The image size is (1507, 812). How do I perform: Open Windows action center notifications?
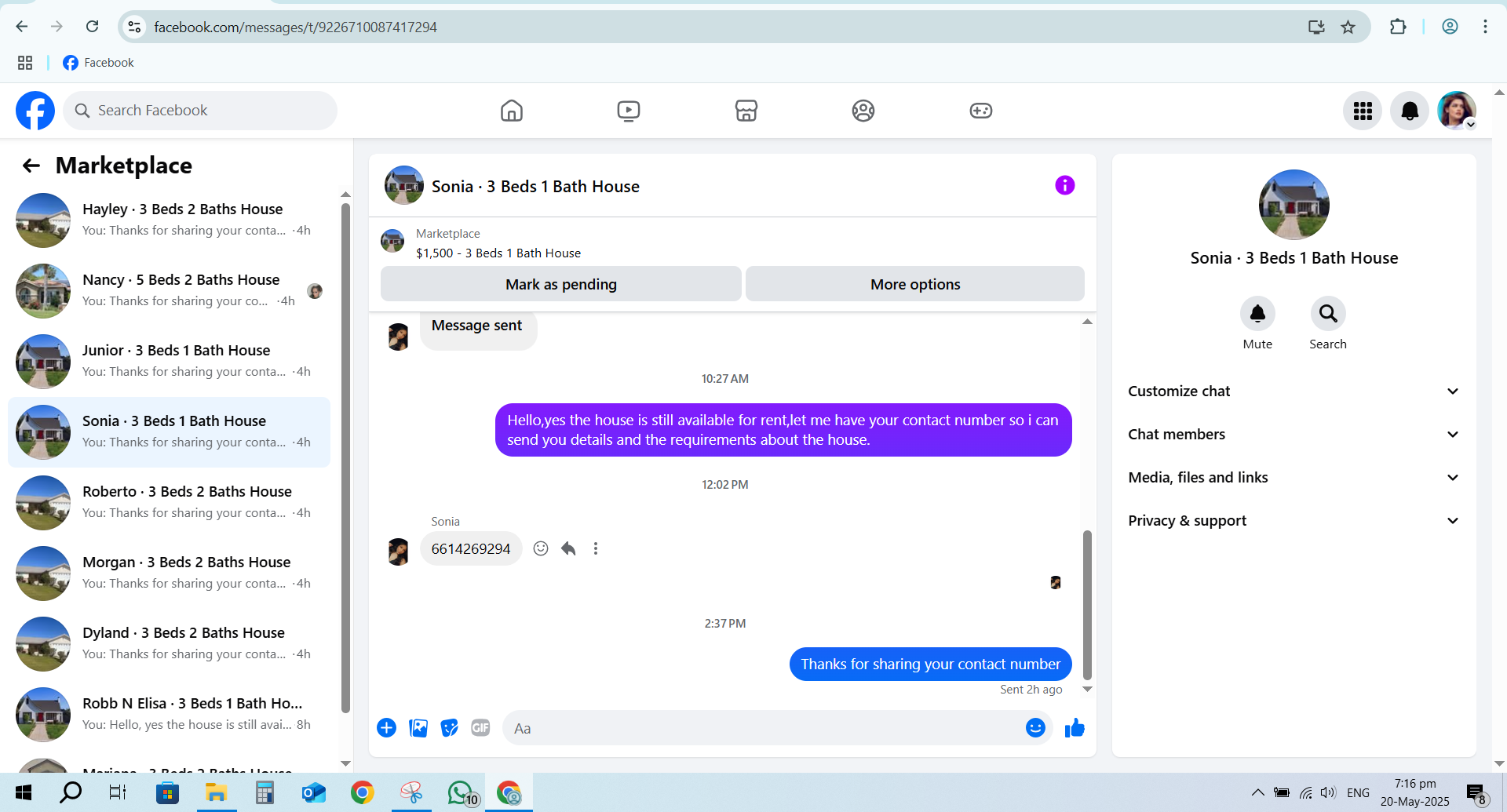[x=1476, y=793]
